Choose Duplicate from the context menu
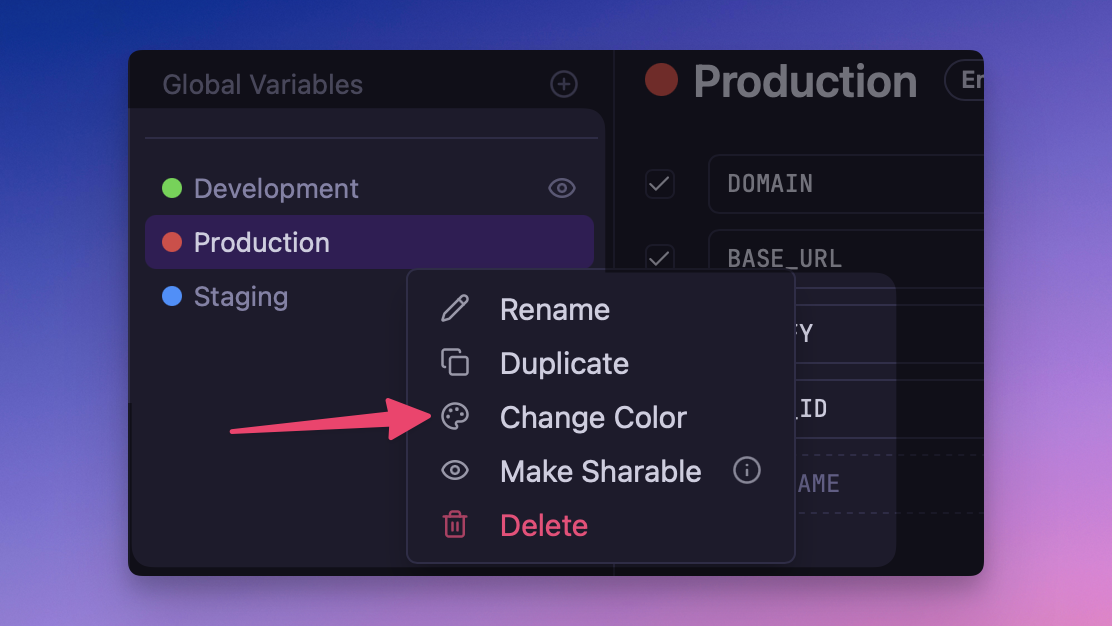 click(564, 363)
